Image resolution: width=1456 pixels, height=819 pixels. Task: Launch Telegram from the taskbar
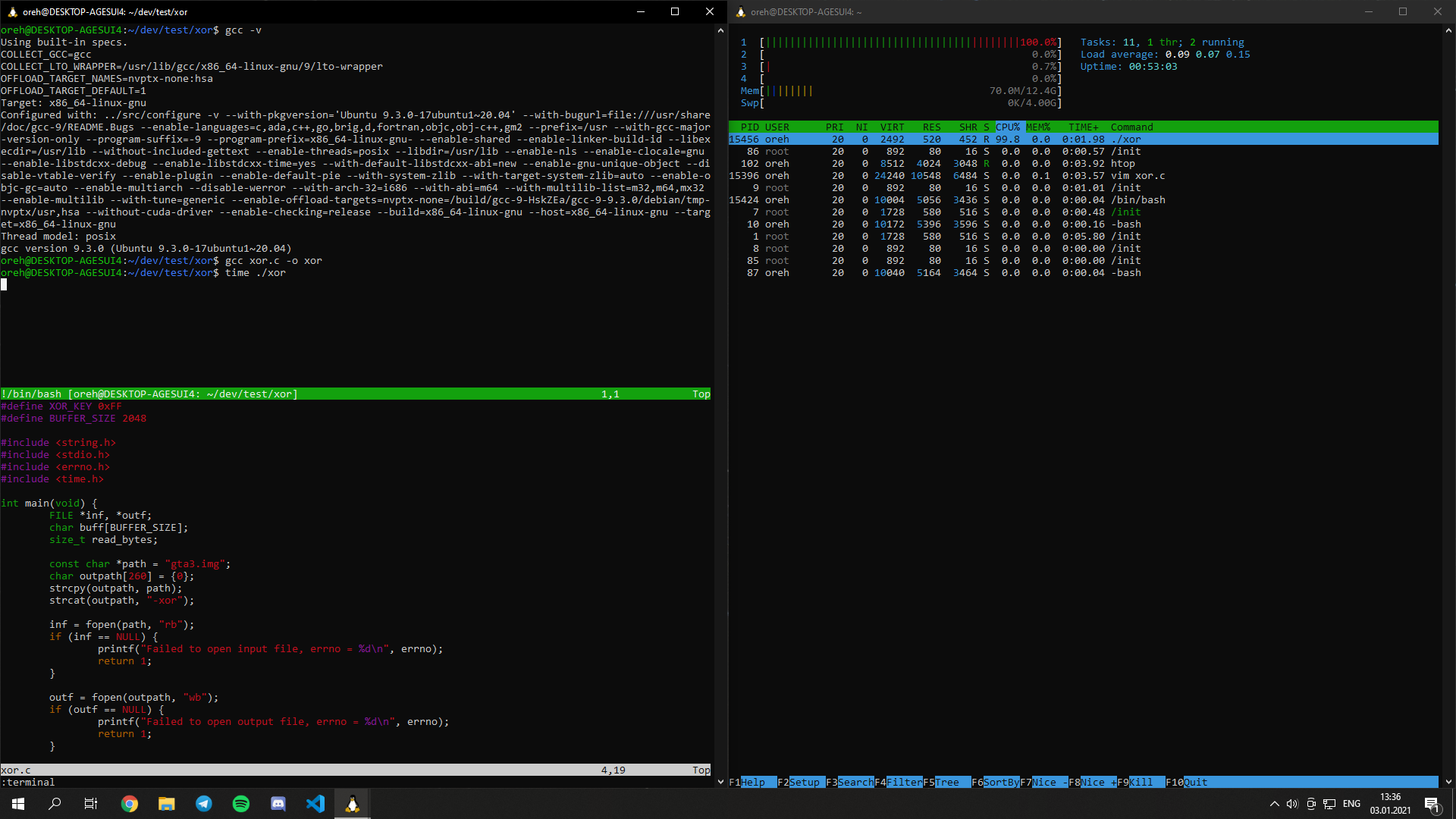[x=204, y=804]
